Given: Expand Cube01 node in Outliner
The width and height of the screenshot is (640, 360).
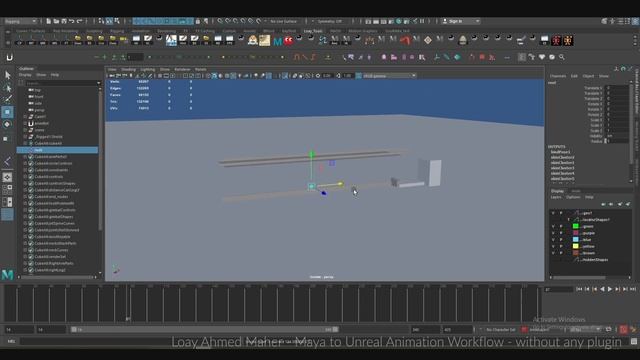Looking at the screenshot, I should click(25, 117).
